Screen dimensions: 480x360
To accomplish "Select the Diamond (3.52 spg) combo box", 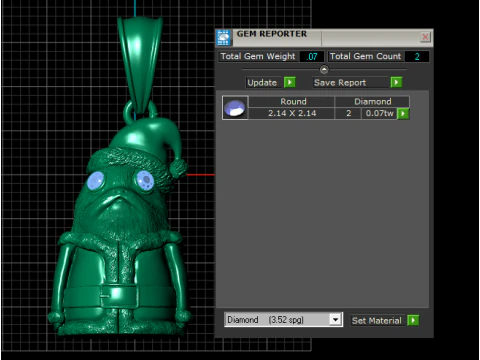I will (283, 320).
